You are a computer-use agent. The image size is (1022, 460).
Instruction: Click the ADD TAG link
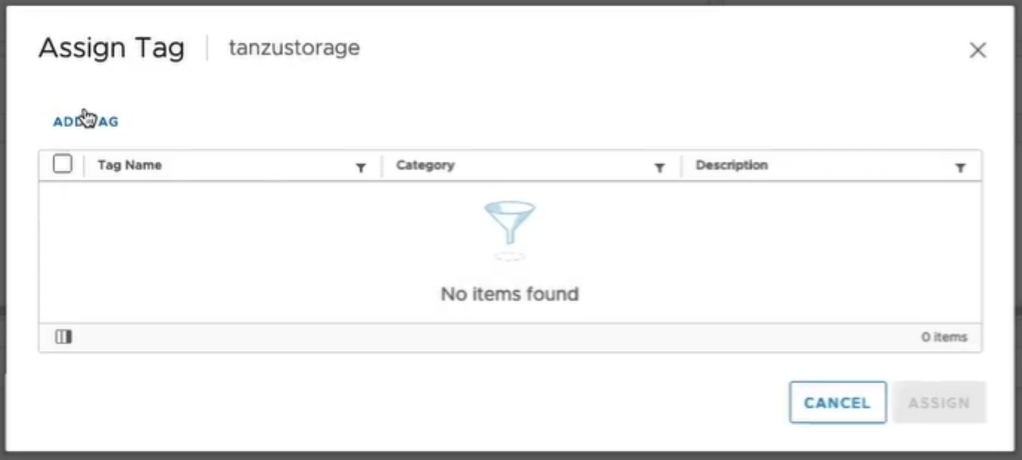86,122
